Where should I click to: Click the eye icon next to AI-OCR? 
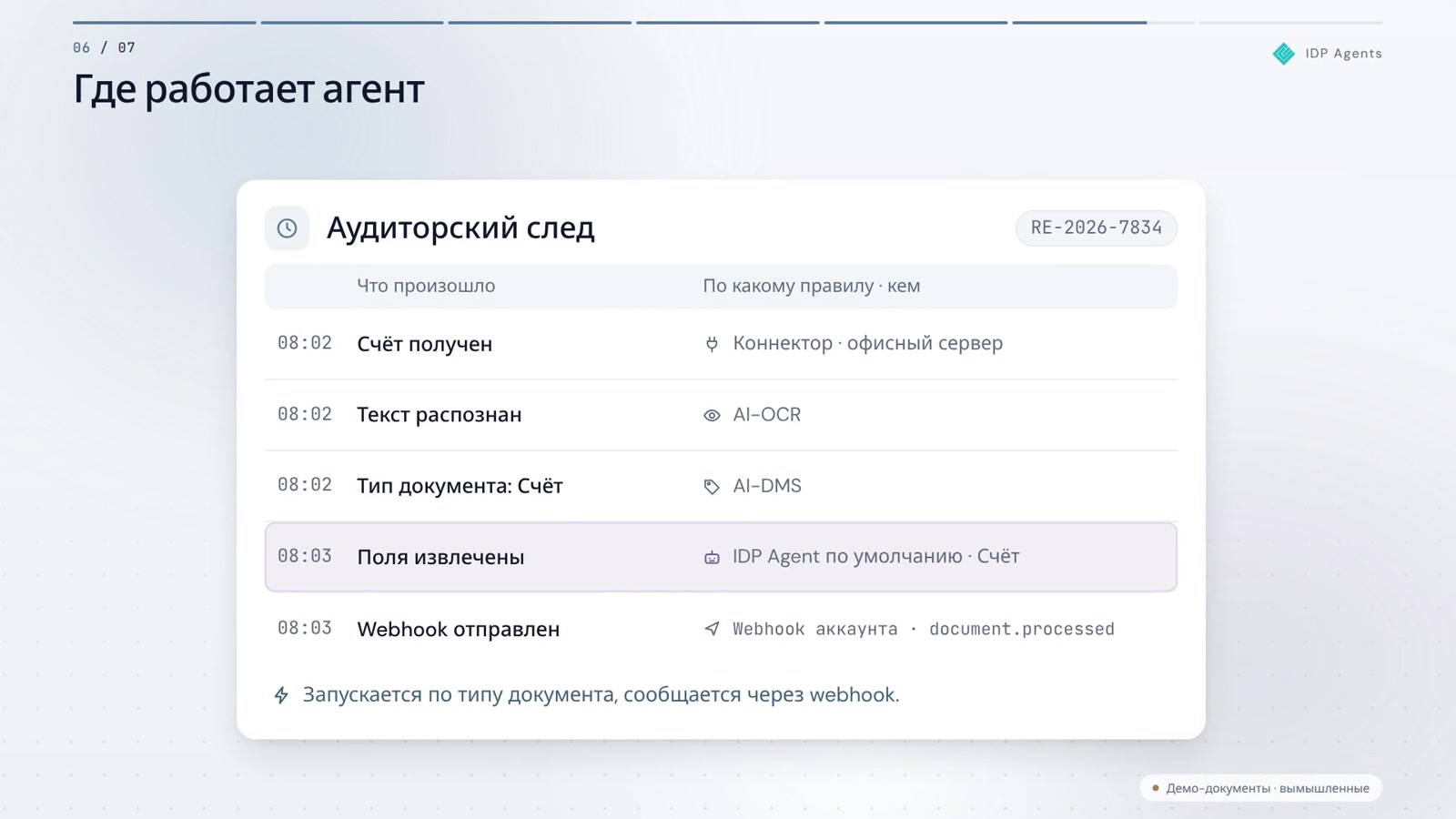point(712,415)
